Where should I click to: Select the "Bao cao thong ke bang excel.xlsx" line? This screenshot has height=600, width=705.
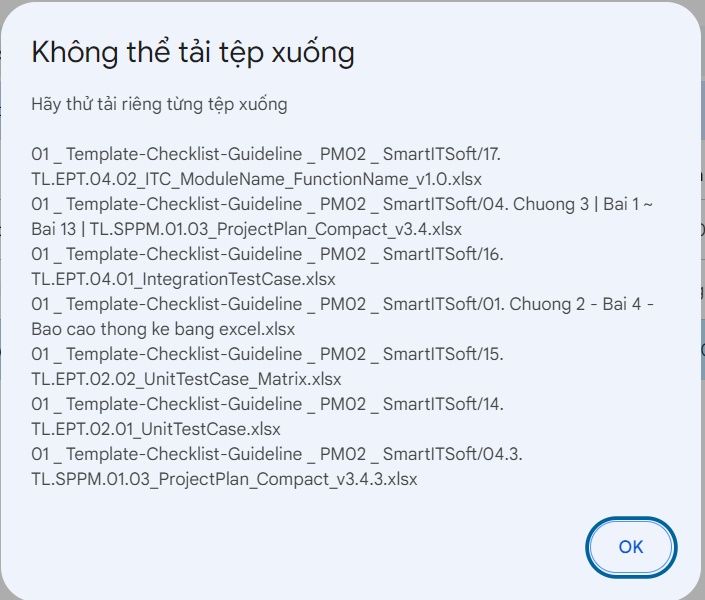[x=163, y=329]
